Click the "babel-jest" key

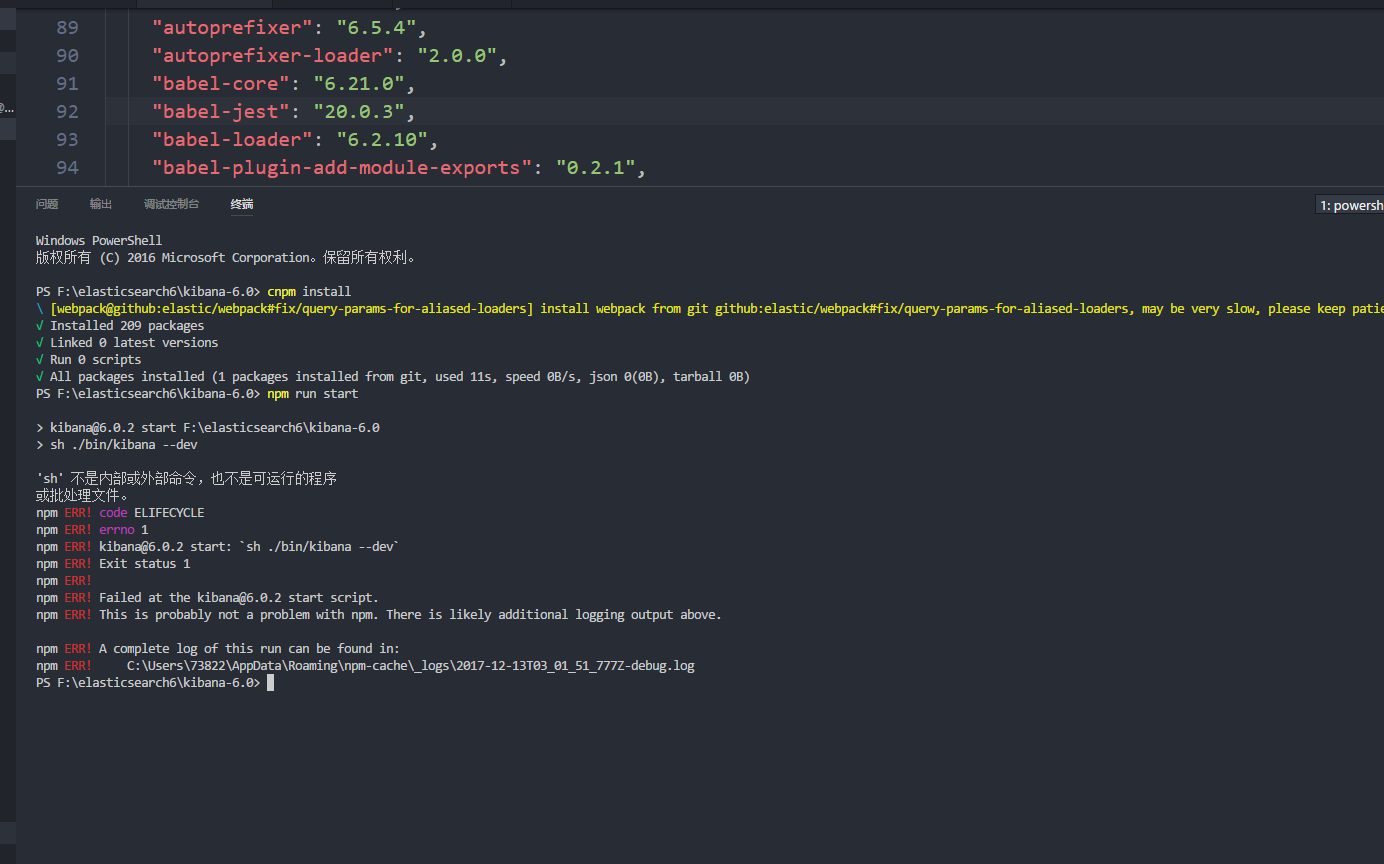221,112
